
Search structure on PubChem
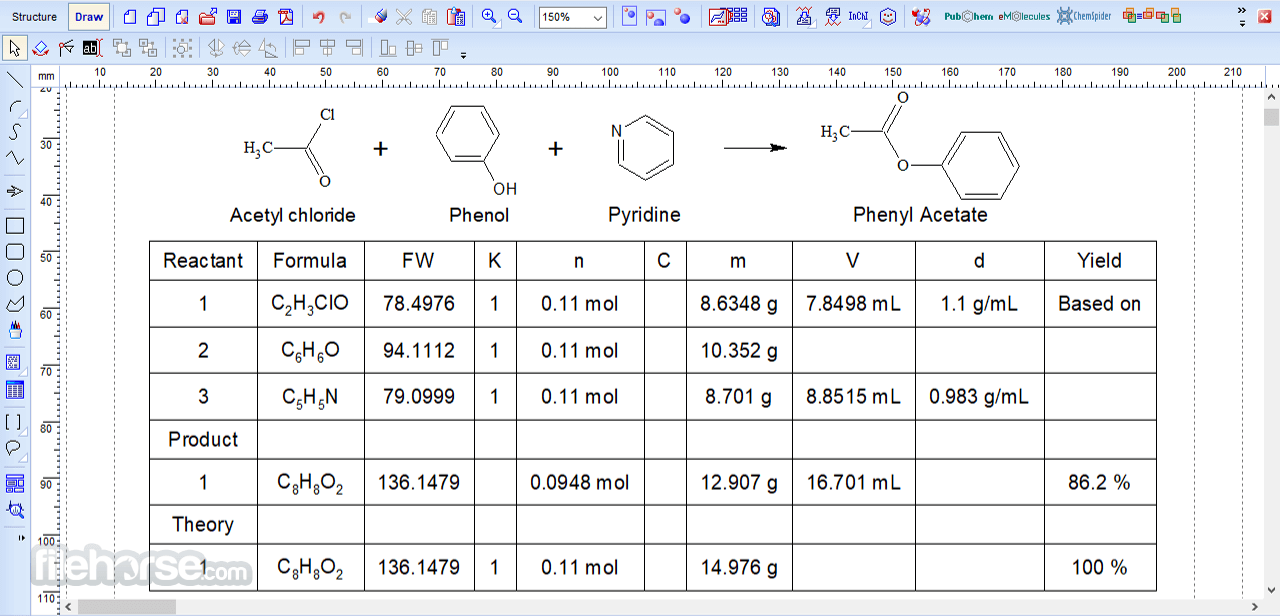969,17
